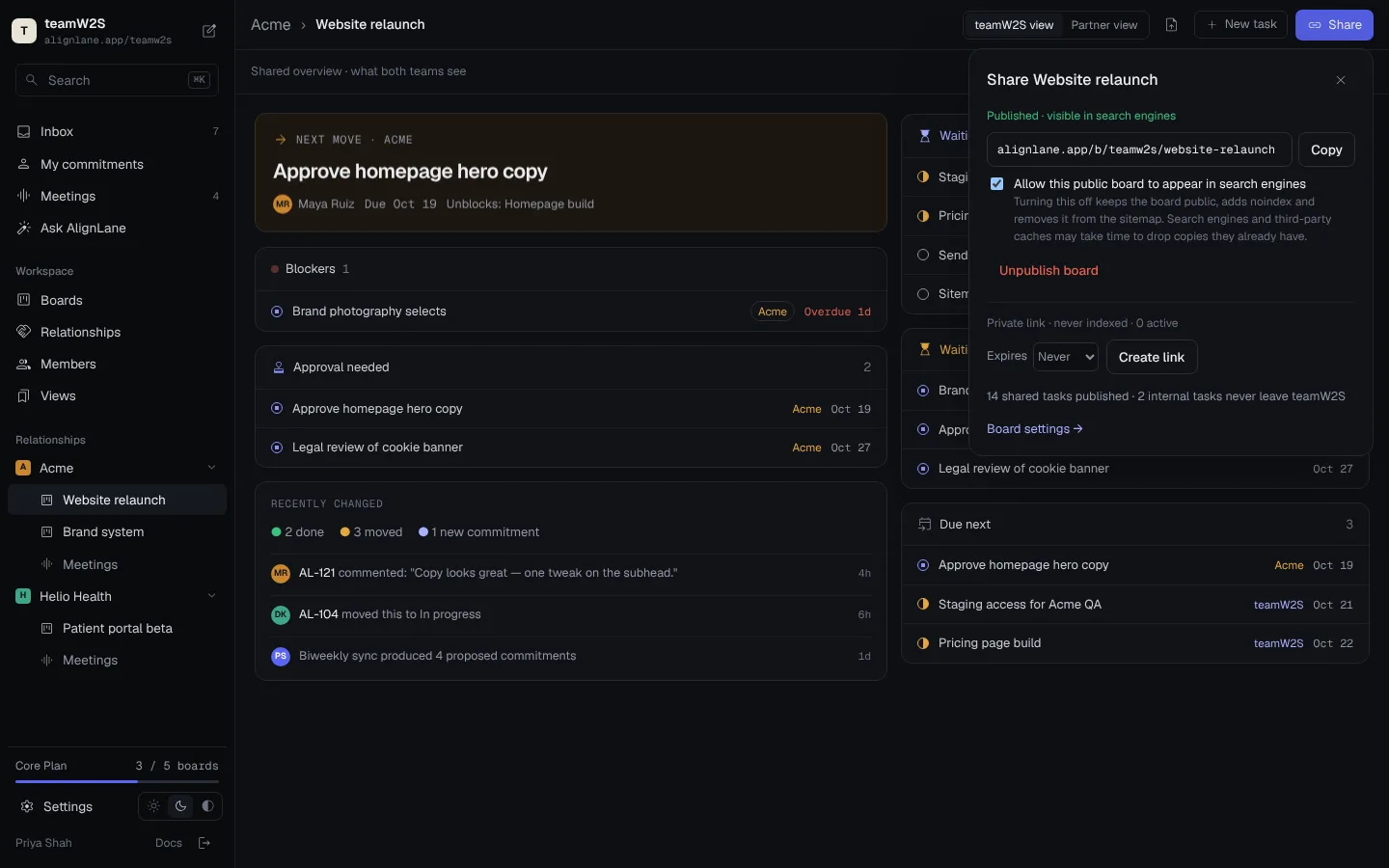Image resolution: width=1389 pixels, height=868 pixels.
Task: Click the AL-121 commenter avatar
Action: point(281,573)
